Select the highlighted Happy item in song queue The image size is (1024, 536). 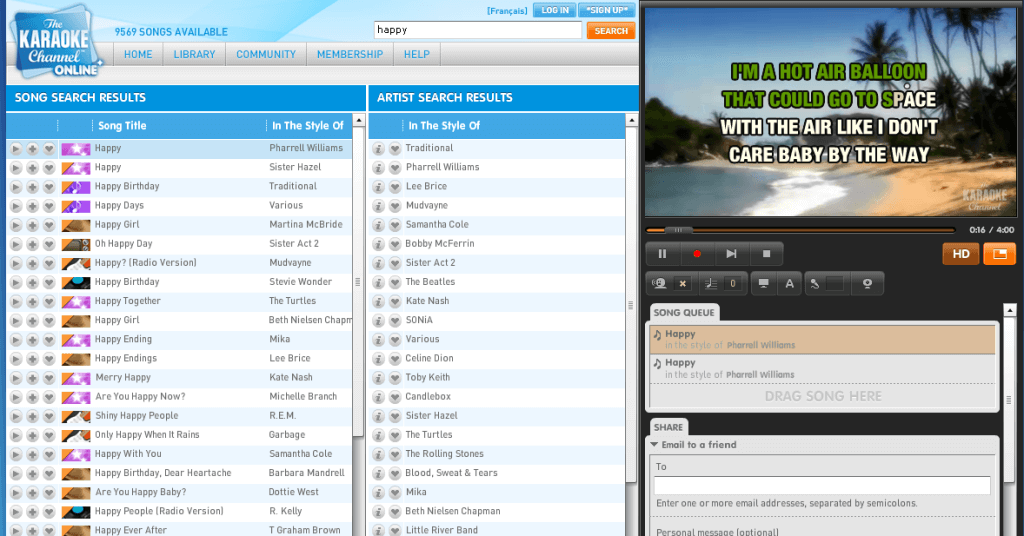[x=822, y=339]
